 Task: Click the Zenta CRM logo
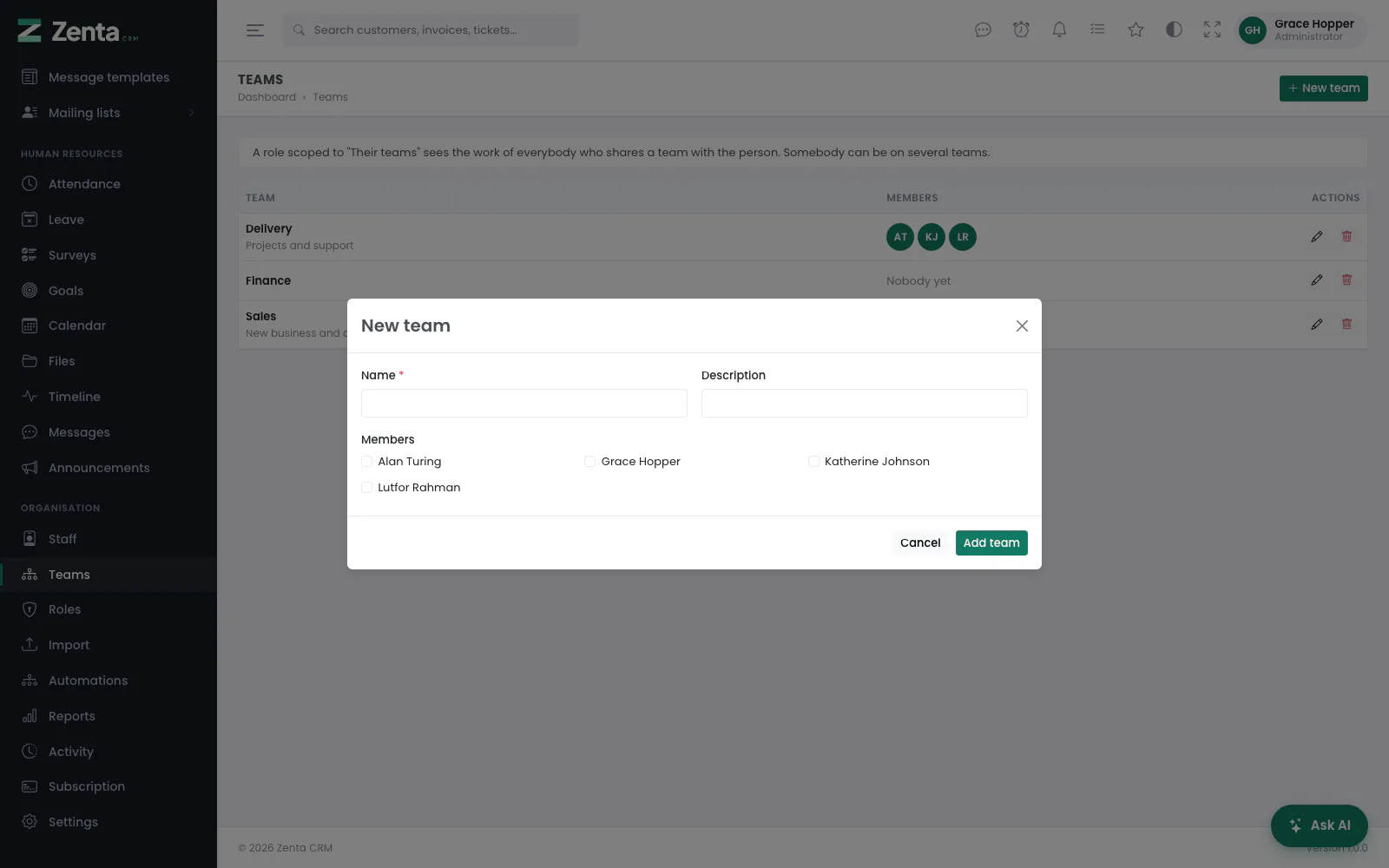[x=78, y=31]
